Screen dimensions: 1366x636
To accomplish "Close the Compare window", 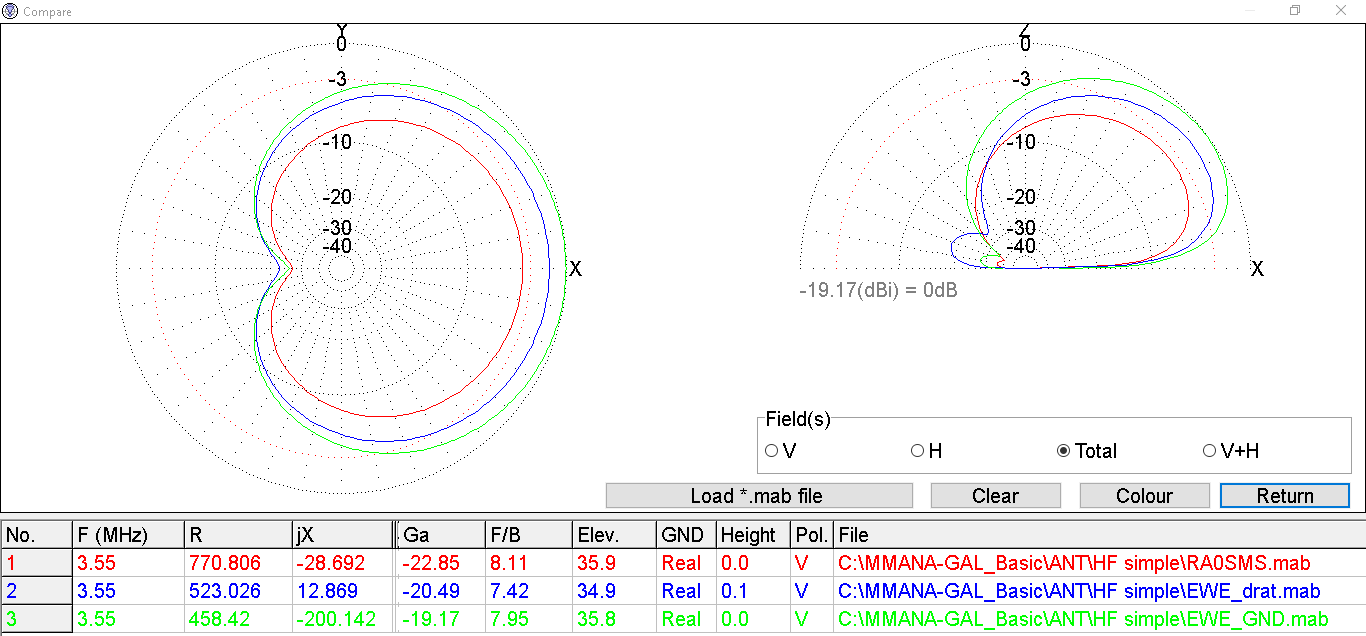I will (1341, 11).
